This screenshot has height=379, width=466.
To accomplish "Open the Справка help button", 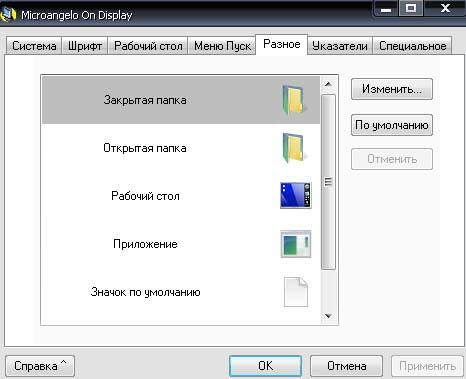I will [x=40, y=366].
